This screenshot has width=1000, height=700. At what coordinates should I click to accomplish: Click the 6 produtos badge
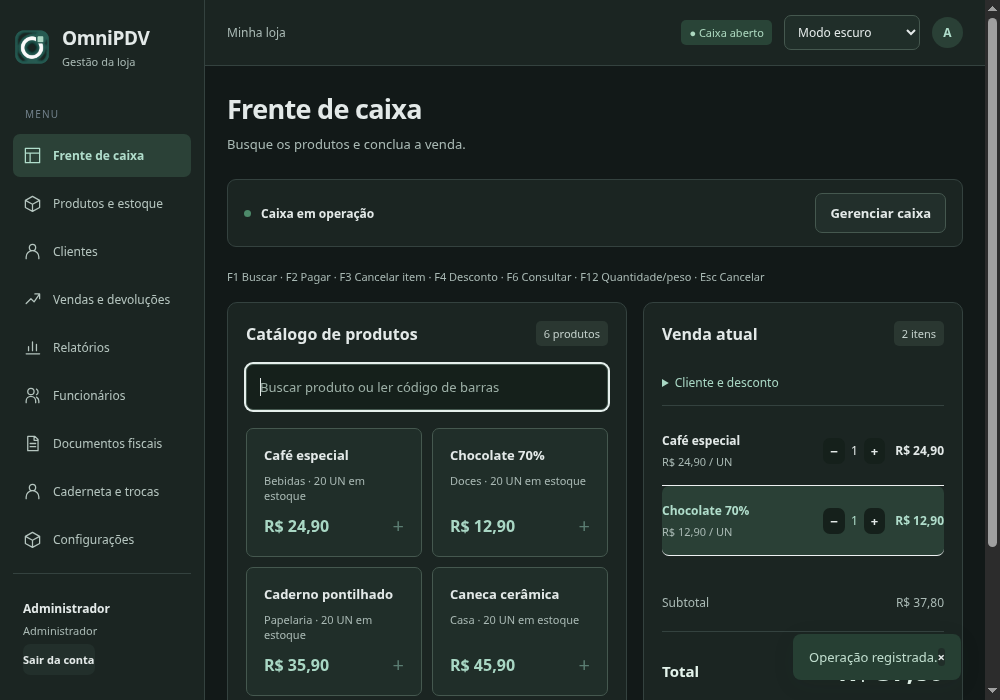tap(571, 334)
